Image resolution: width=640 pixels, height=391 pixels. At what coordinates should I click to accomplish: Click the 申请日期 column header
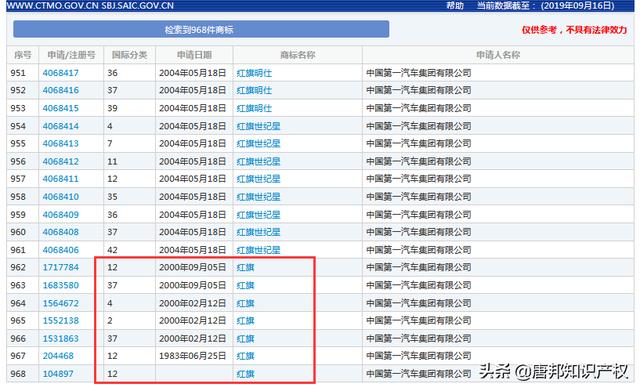[194, 55]
